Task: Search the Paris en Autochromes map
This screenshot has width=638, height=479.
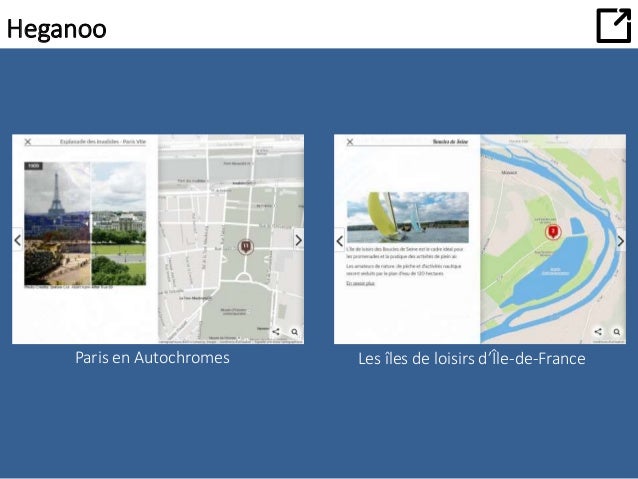Action: pyautogui.click(x=295, y=332)
